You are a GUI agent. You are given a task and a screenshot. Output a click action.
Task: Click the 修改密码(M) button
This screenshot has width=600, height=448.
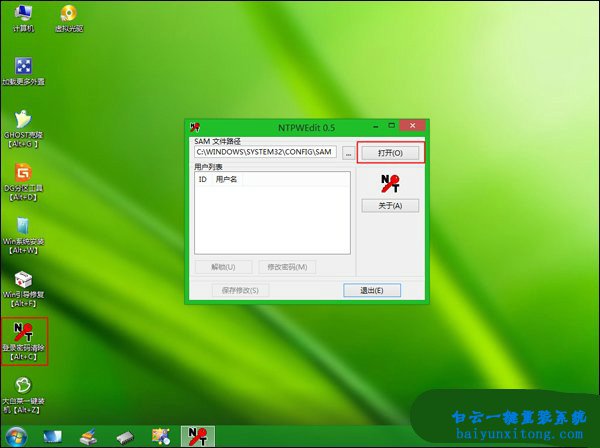[287, 267]
